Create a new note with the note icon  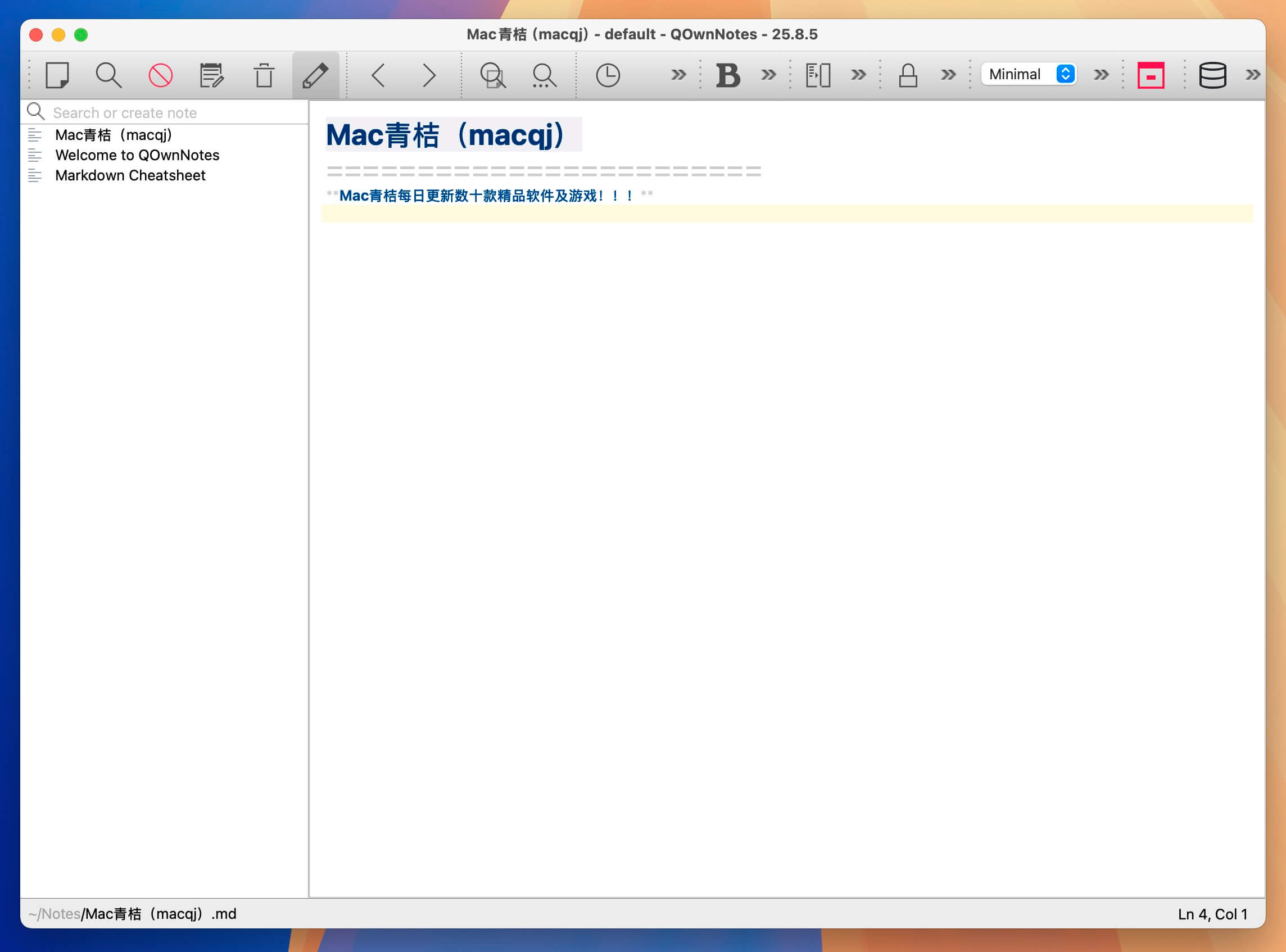coord(57,75)
